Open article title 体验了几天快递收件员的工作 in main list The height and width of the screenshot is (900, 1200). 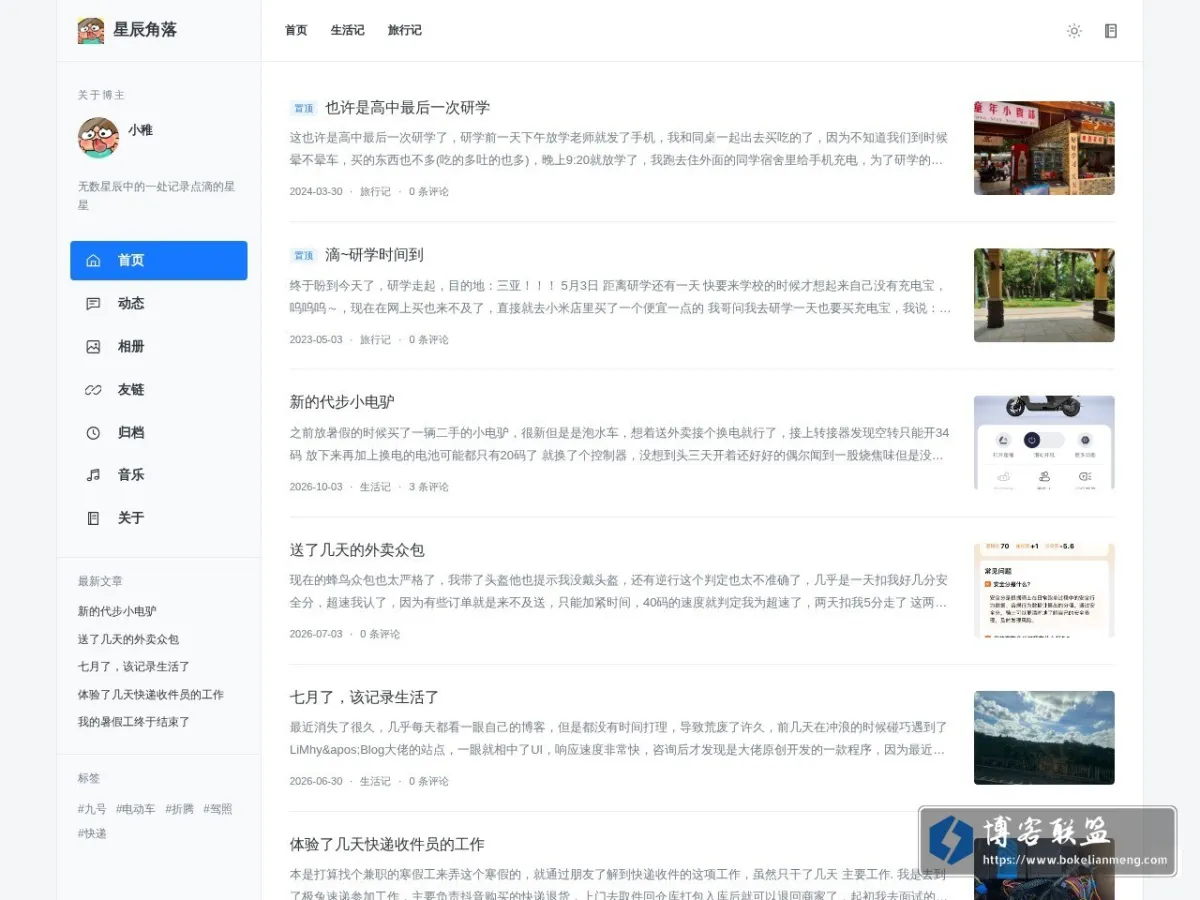[x=387, y=844]
